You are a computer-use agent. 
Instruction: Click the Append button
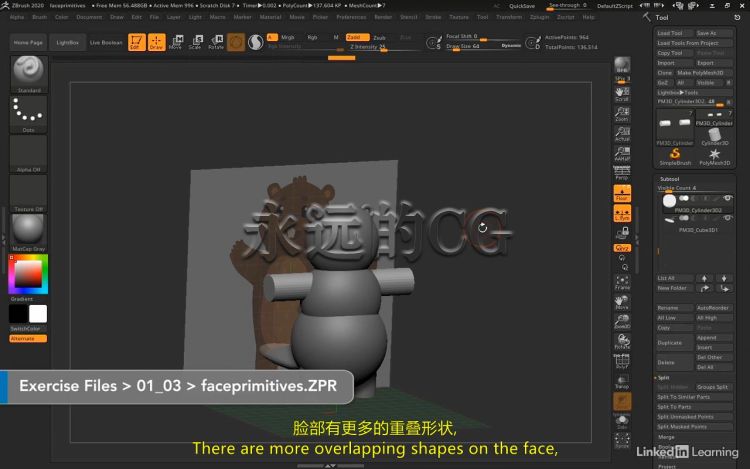tap(714, 338)
